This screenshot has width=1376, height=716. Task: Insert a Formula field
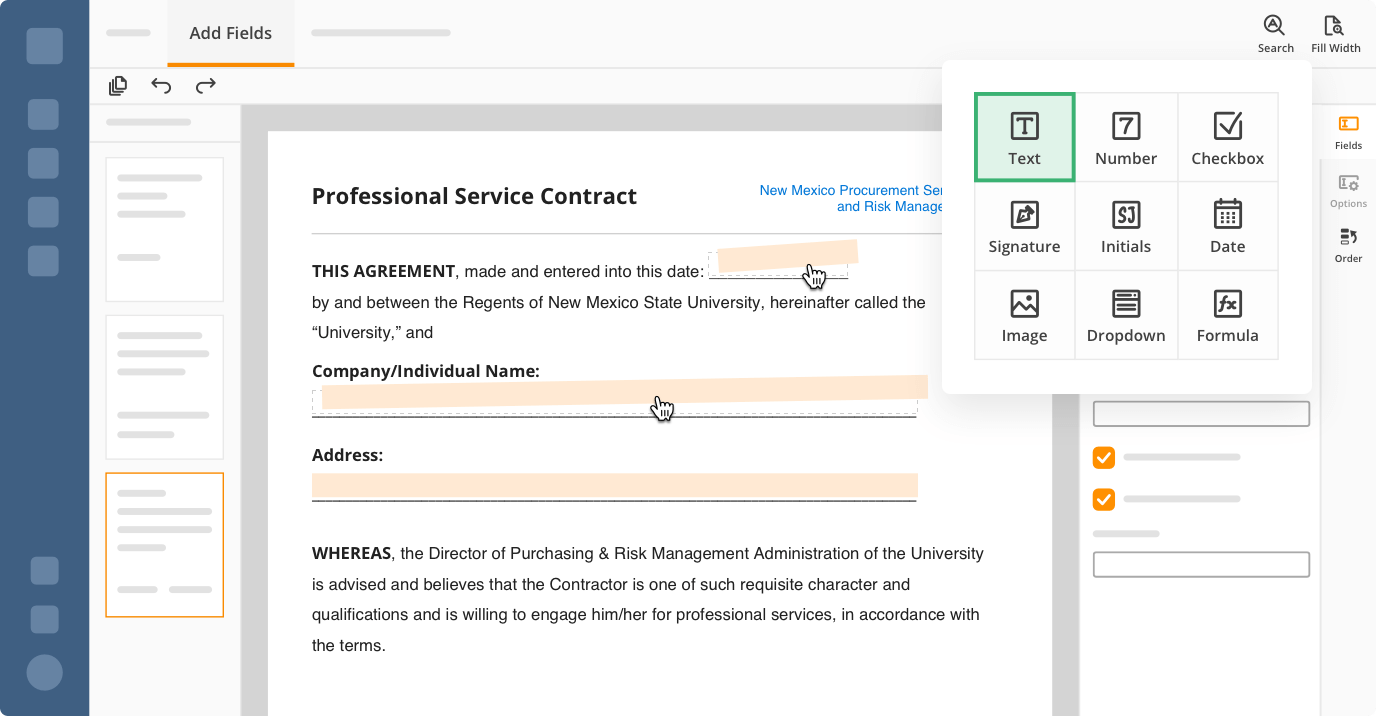1227,315
